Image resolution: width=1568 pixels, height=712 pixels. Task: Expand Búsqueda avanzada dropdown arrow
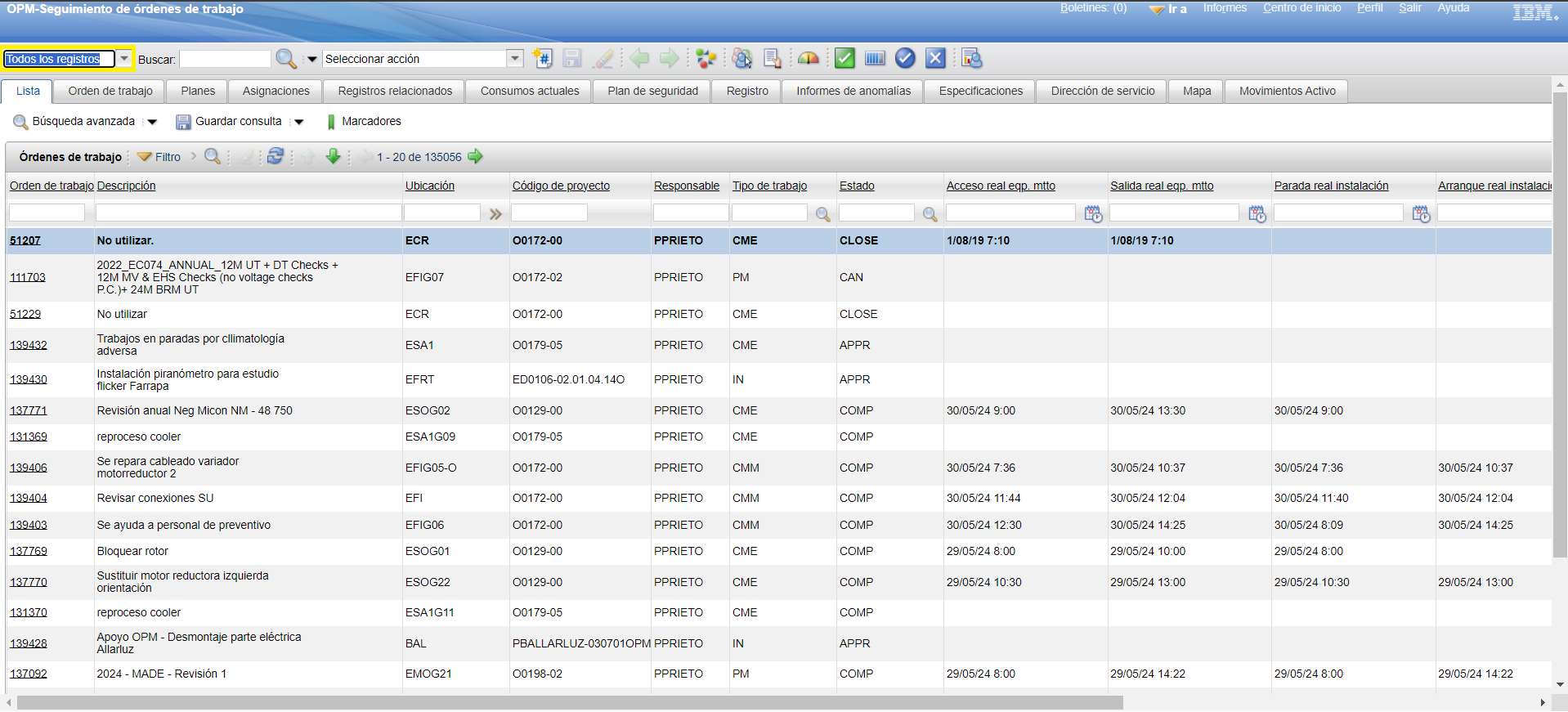pyautogui.click(x=152, y=122)
